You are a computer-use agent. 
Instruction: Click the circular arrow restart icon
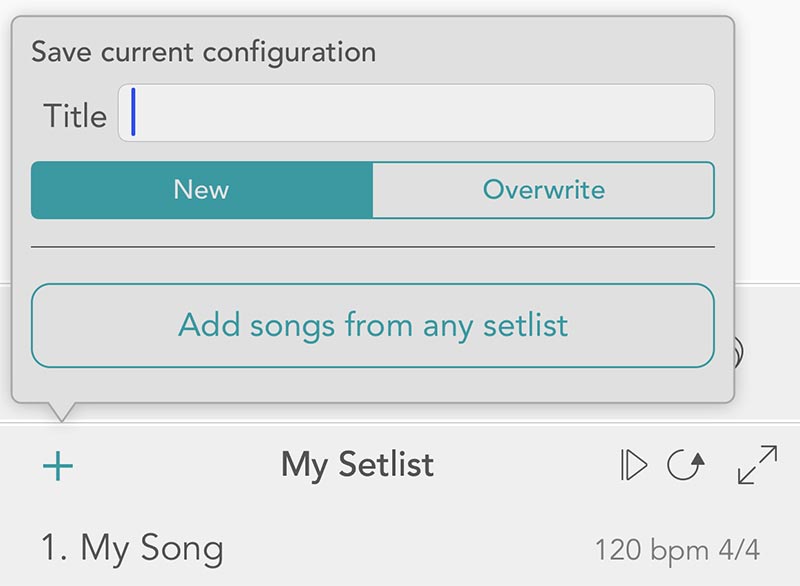(686, 465)
